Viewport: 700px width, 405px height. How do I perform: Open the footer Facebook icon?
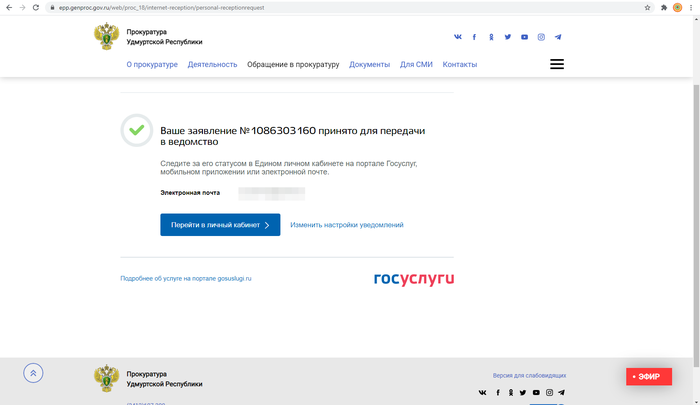pos(498,392)
